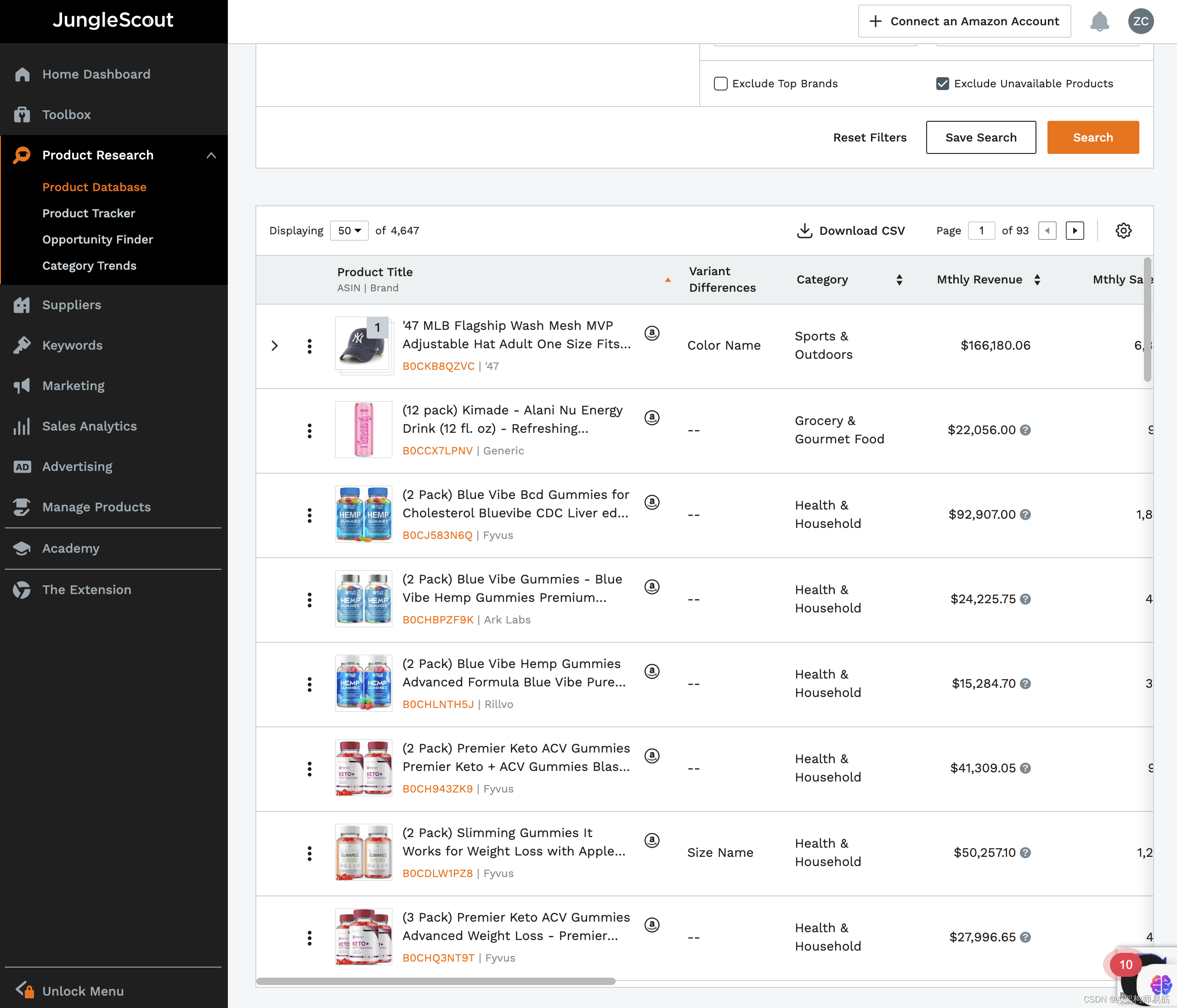Open ASIN link B0CCX7LPNV
1177x1008 pixels.
click(437, 451)
